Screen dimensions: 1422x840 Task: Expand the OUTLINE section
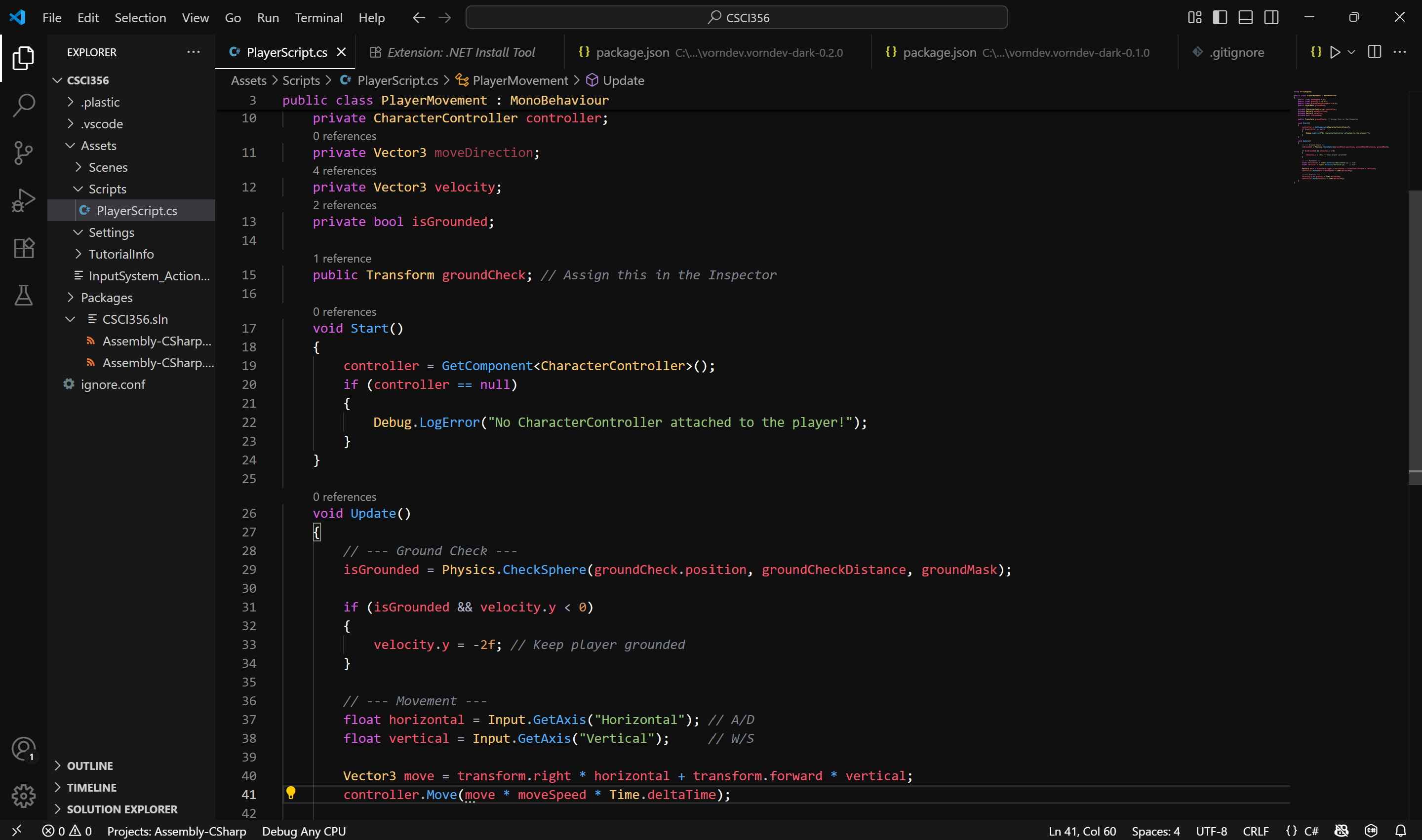point(89,765)
